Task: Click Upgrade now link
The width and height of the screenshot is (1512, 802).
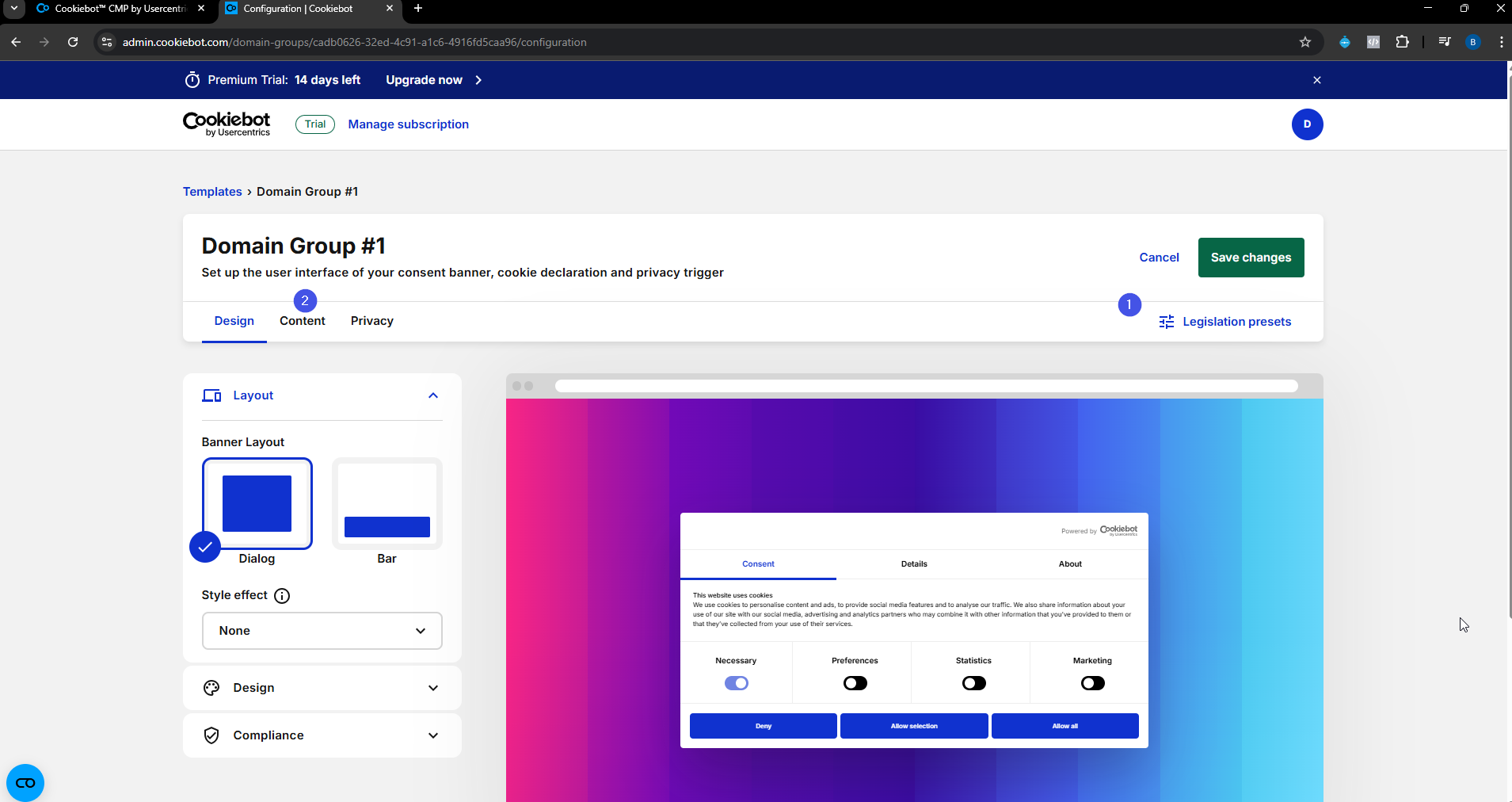Action: [424, 80]
